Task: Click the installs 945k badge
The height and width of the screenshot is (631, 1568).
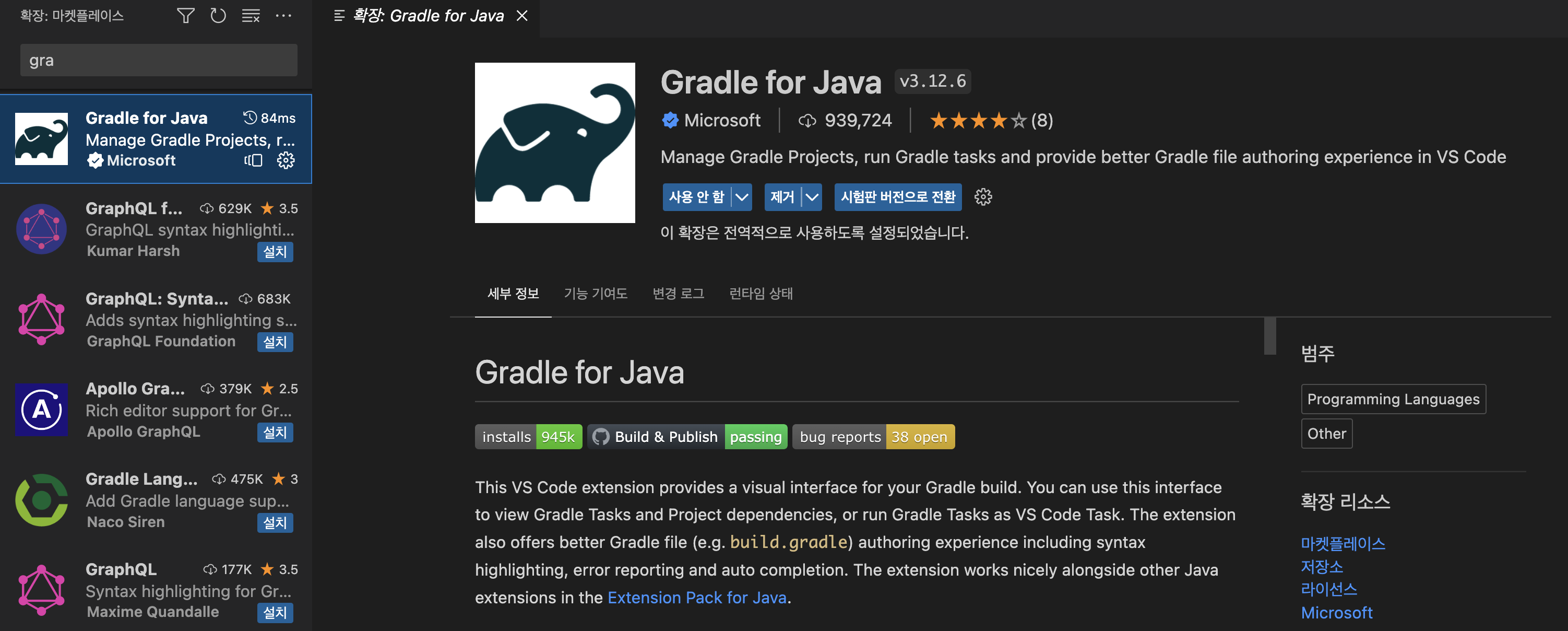Action: pos(528,437)
